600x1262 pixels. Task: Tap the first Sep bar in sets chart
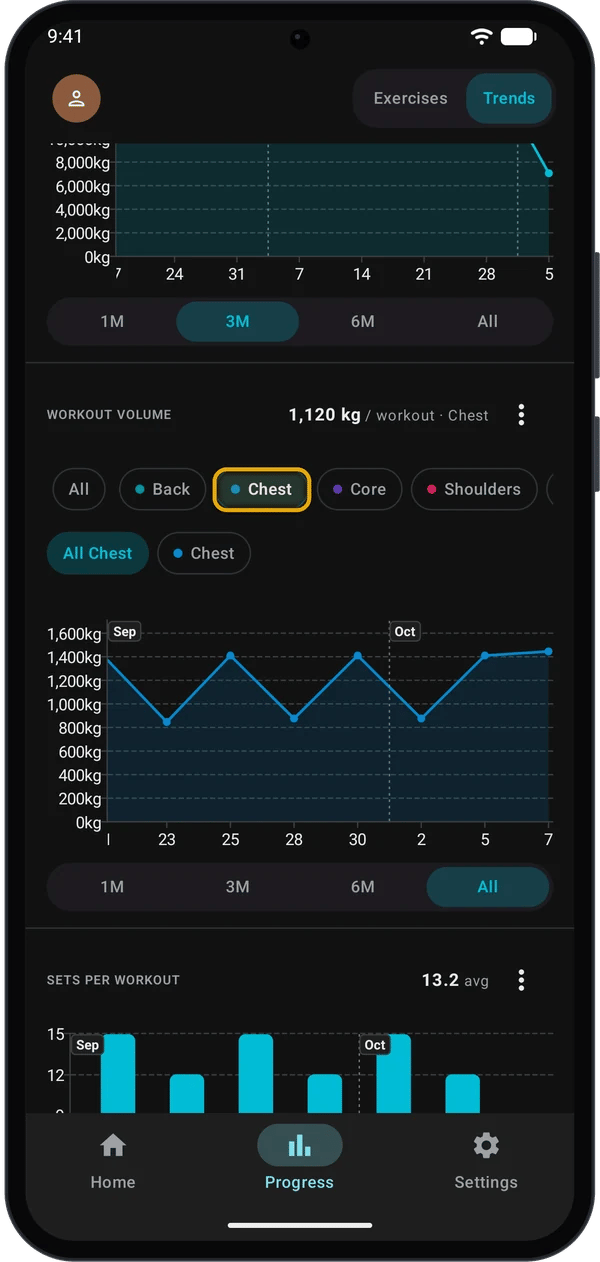click(118, 1074)
